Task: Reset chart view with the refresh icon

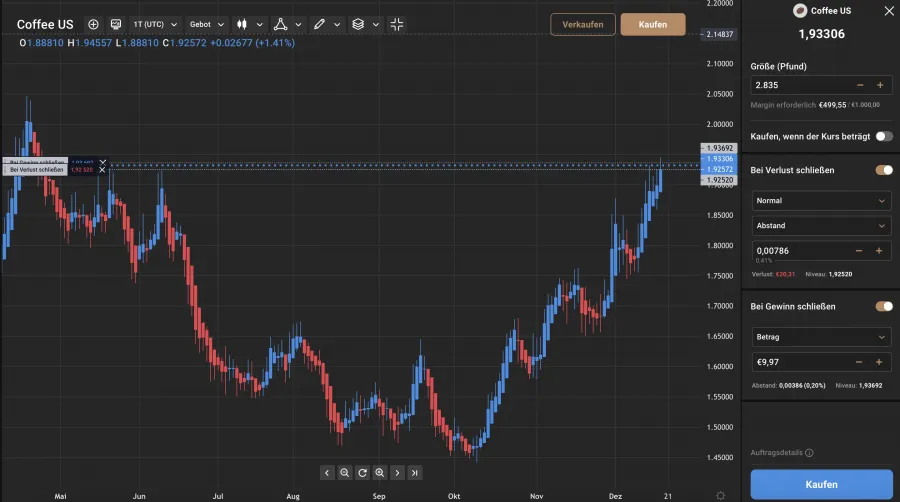Action: coord(362,472)
